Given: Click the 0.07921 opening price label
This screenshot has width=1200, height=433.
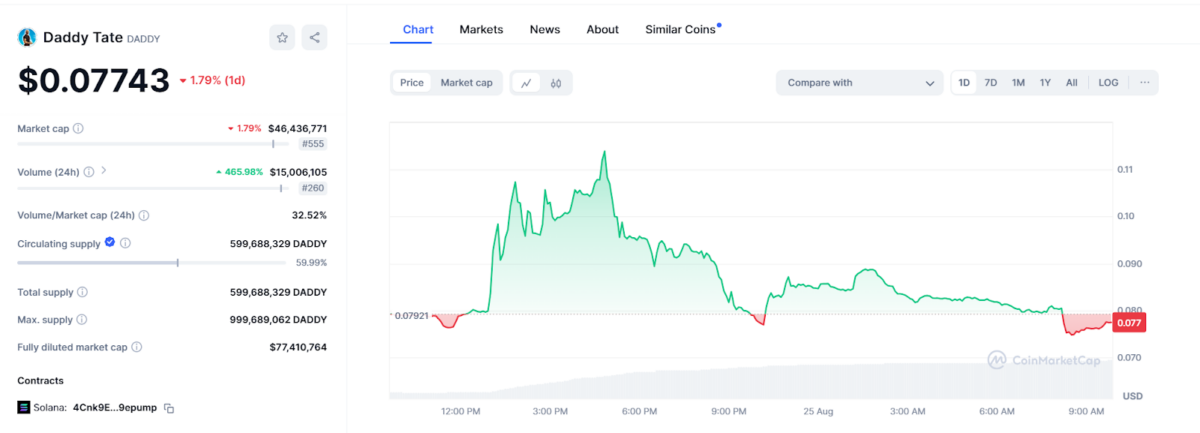Looking at the screenshot, I should 410,316.
